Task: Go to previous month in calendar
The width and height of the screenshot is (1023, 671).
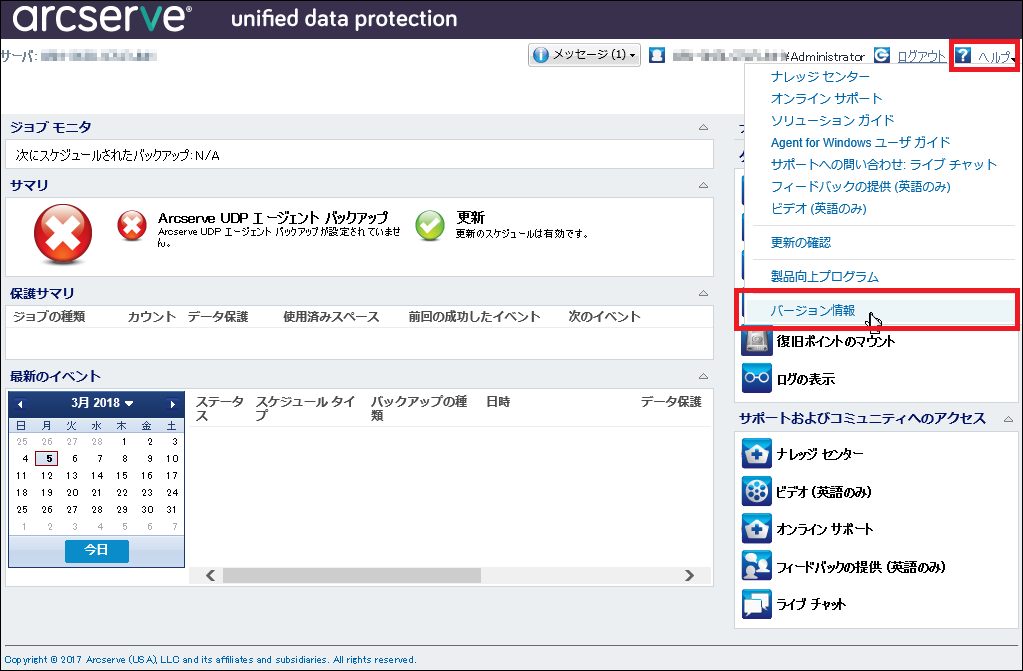Action: coord(20,404)
